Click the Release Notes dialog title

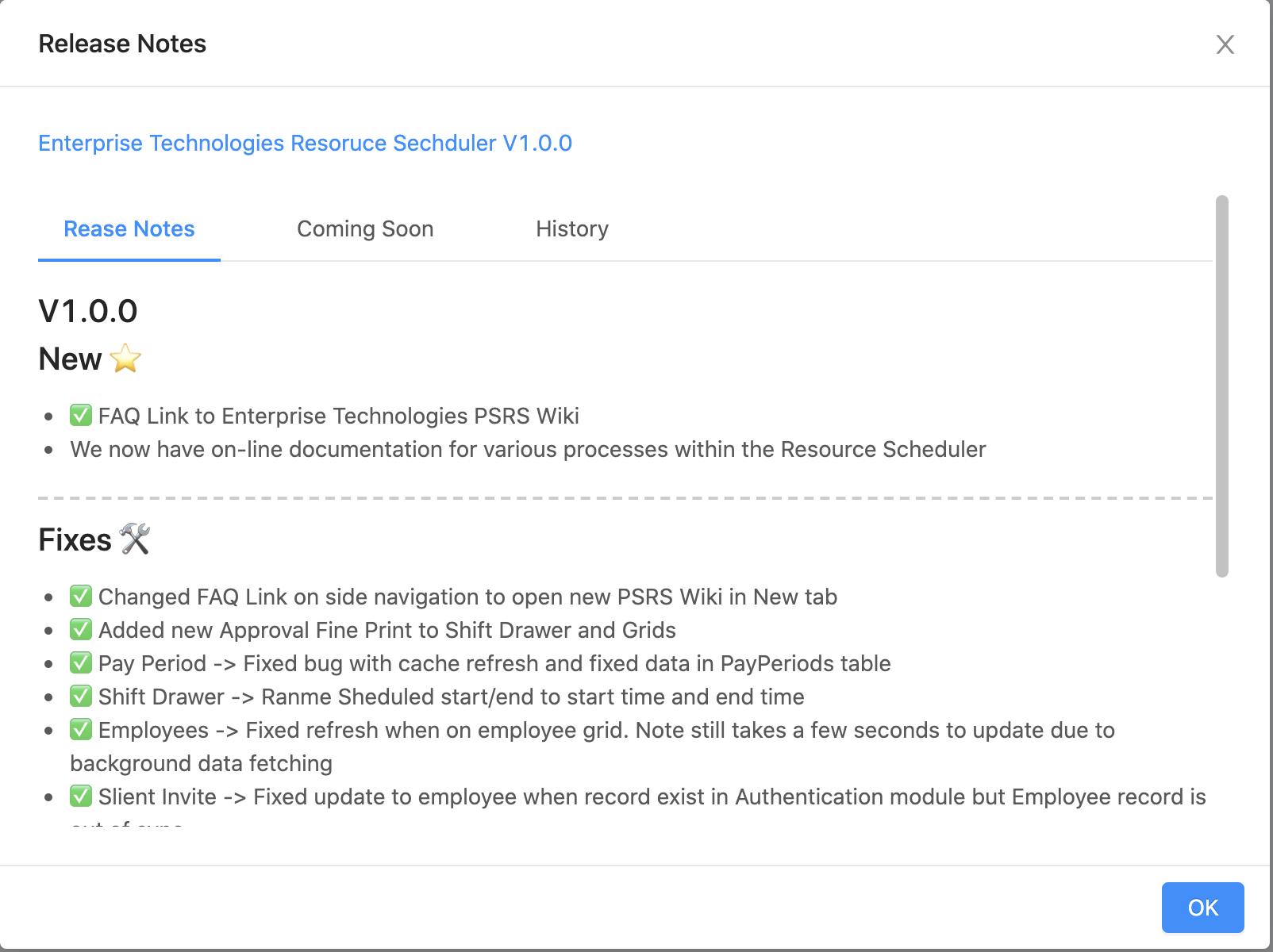pos(122,44)
